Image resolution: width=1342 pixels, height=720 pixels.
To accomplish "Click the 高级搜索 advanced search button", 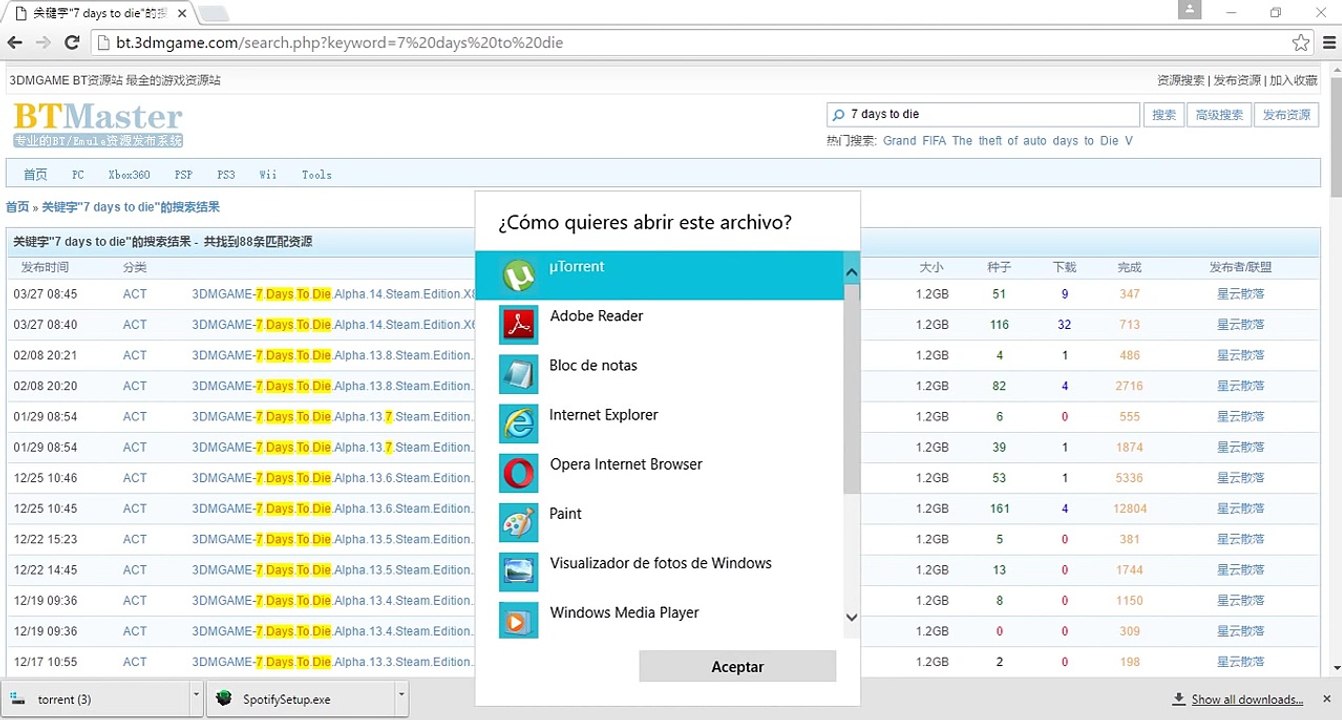I will (x=1219, y=115).
